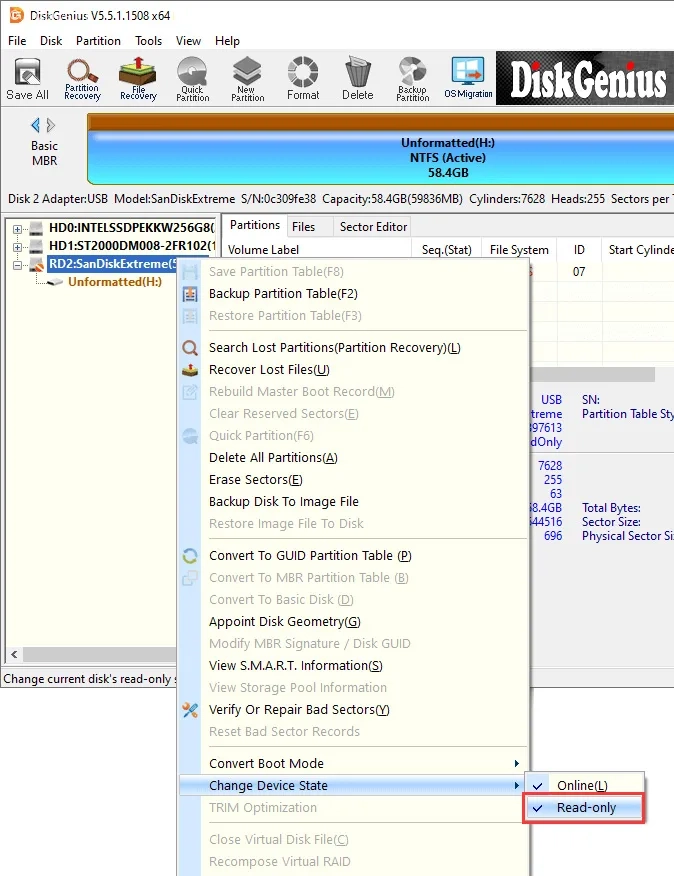Select the Unformatted(H:) volume in the tree
Viewport: 674px width, 876px height.
pos(114,282)
